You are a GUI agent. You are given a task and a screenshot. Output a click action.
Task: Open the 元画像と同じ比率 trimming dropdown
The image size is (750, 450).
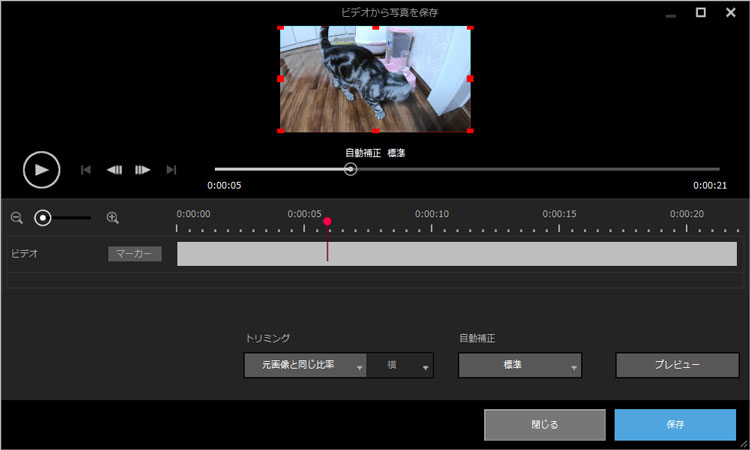pyautogui.click(x=305, y=366)
